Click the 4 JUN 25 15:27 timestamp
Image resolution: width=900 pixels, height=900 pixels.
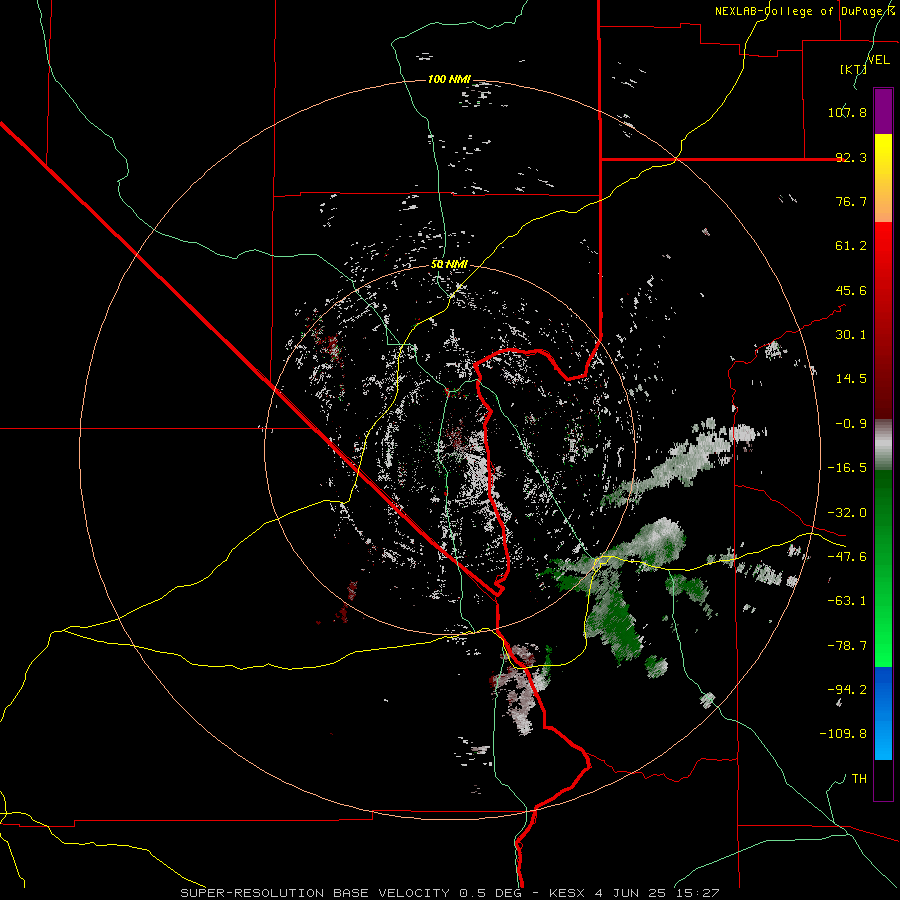(656, 893)
